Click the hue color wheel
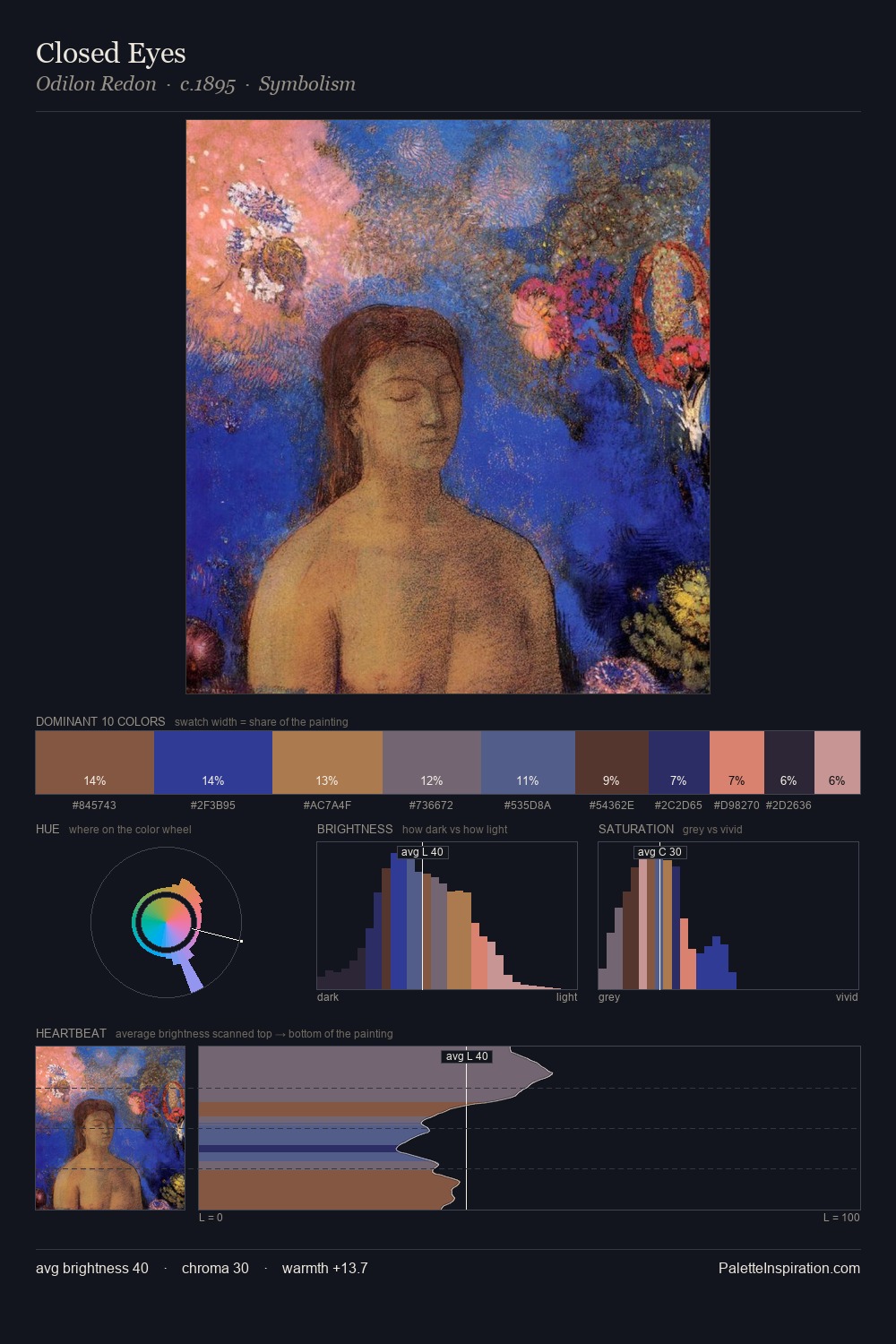 [x=167, y=922]
